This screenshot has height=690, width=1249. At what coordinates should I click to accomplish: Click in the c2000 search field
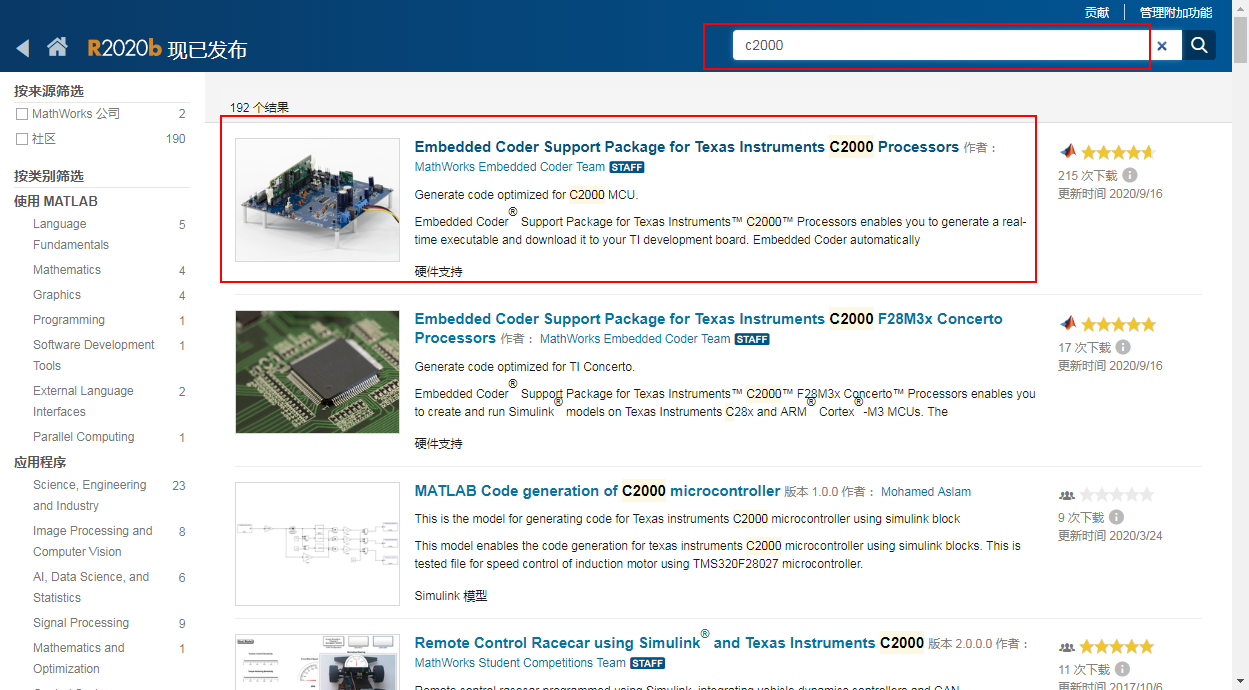point(940,45)
